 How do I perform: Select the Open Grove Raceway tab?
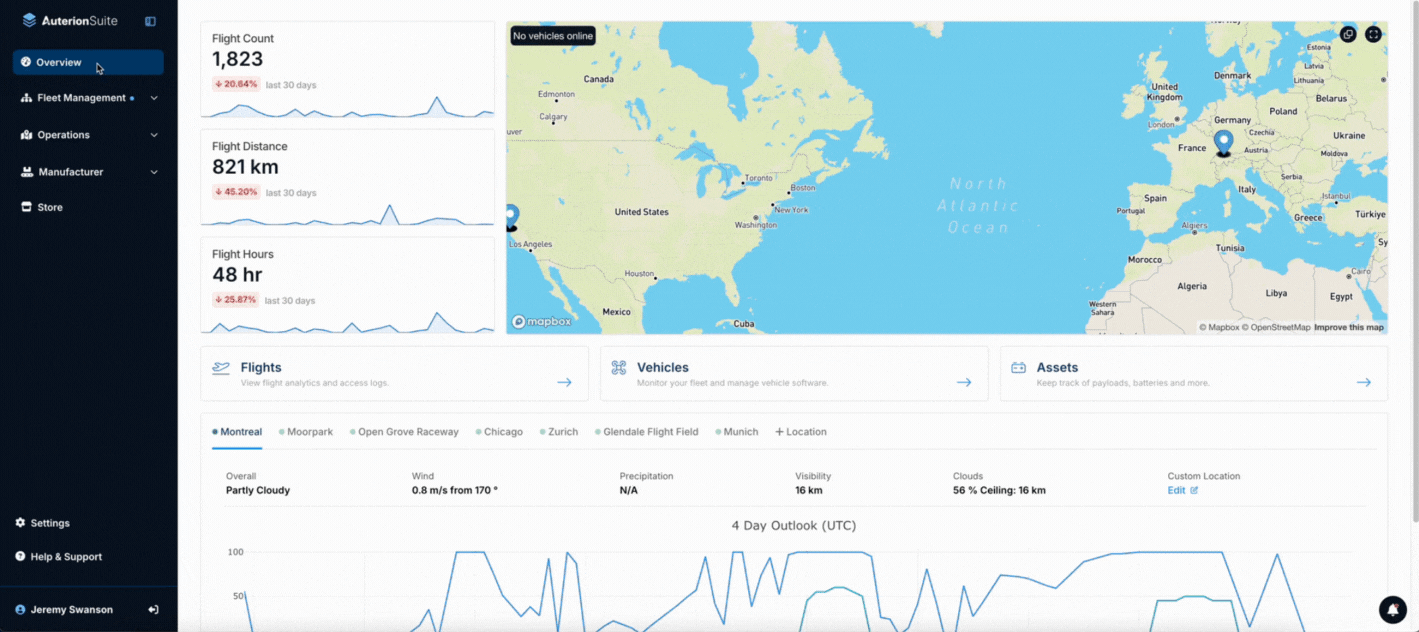tap(407, 432)
